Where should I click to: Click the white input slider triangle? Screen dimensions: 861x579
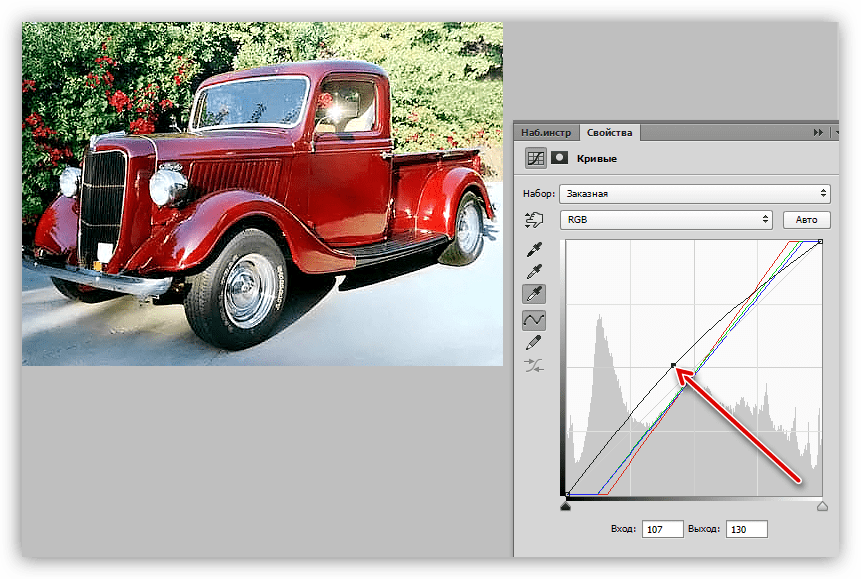pos(822,505)
